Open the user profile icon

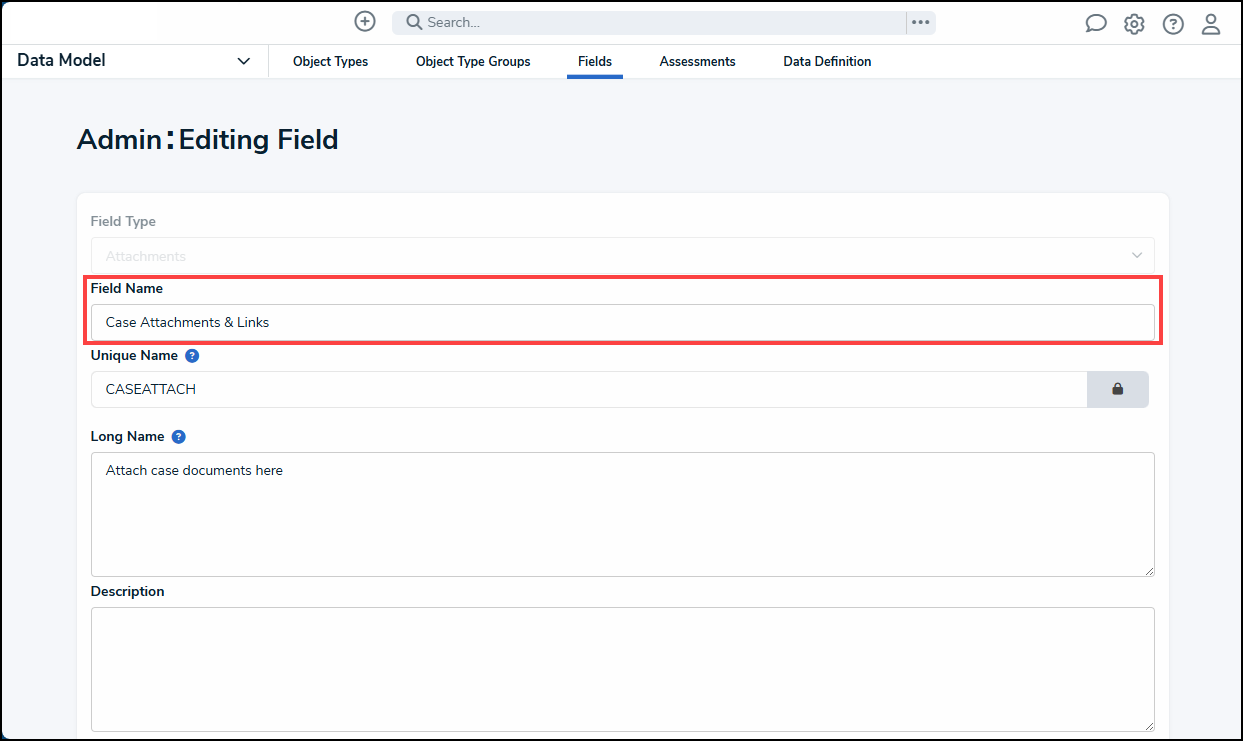[x=1211, y=23]
